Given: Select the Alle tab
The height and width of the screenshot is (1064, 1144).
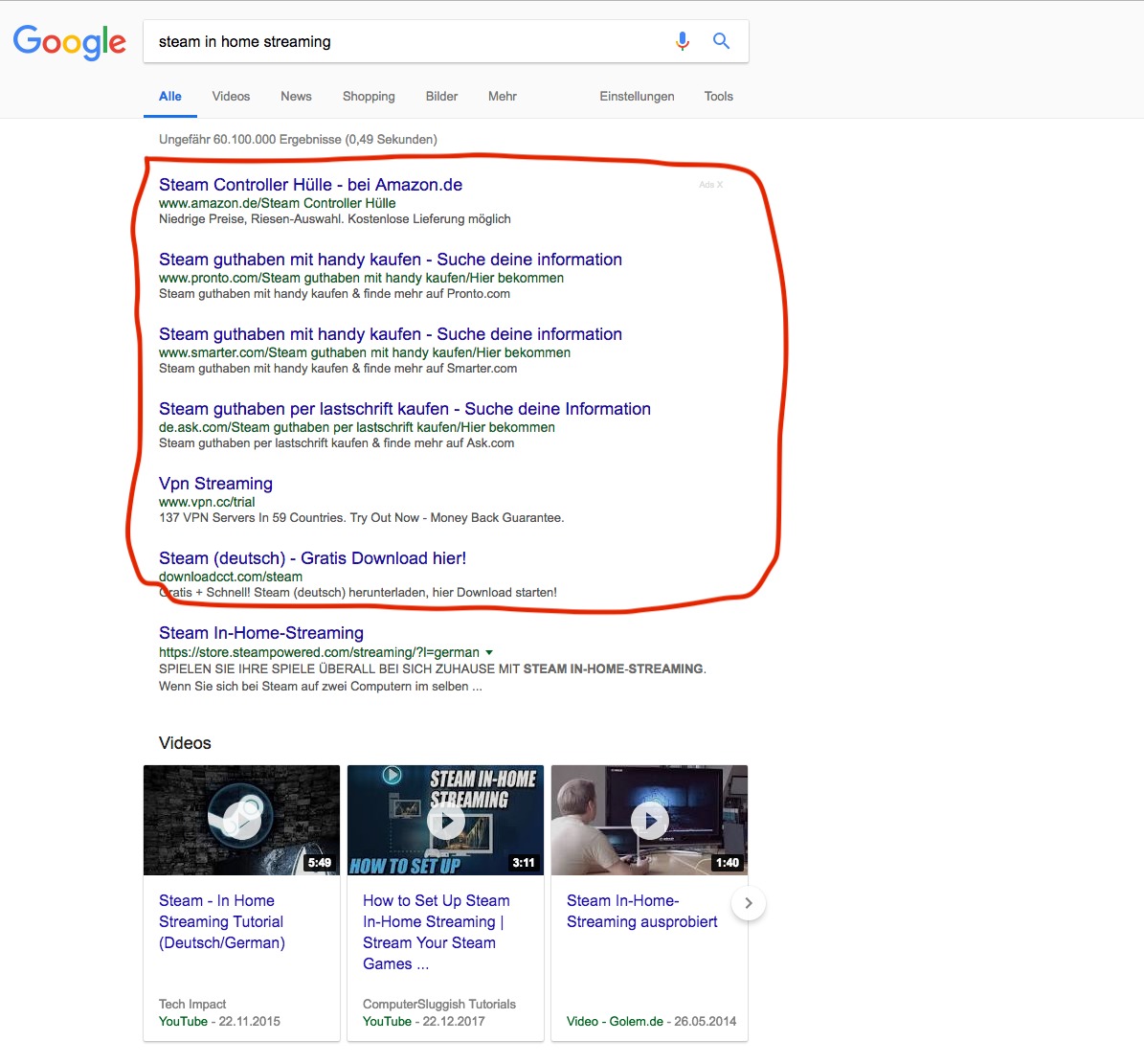Looking at the screenshot, I should point(170,97).
